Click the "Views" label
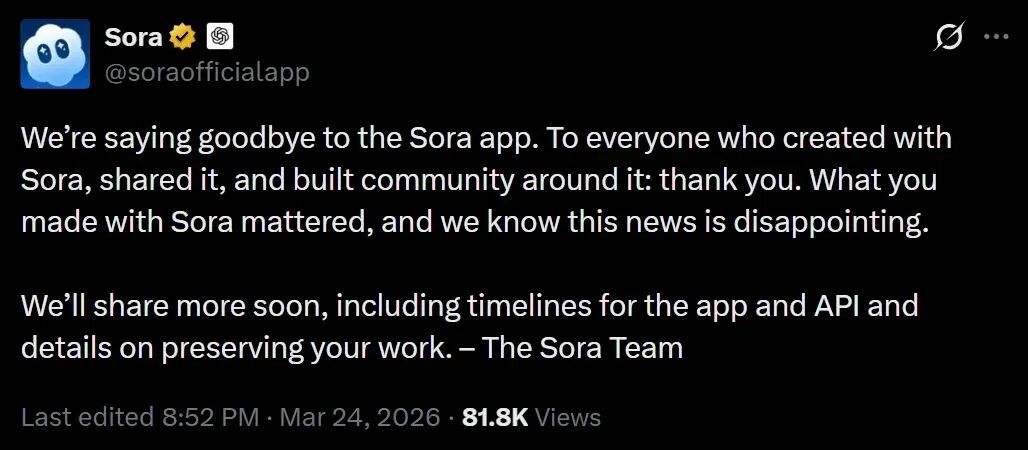Image resolution: width=1028 pixels, height=450 pixels. [568, 417]
